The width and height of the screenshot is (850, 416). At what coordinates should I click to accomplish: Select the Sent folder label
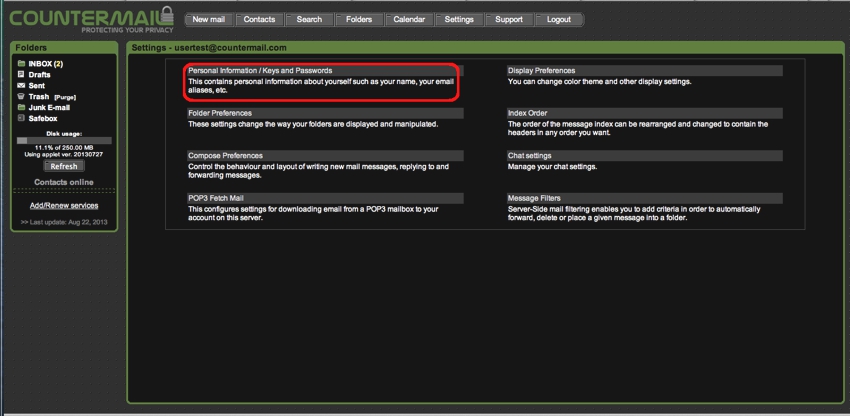[37, 86]
